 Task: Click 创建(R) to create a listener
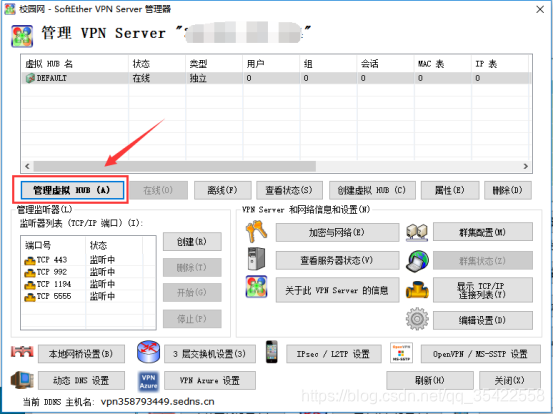[x=192, y=242]
